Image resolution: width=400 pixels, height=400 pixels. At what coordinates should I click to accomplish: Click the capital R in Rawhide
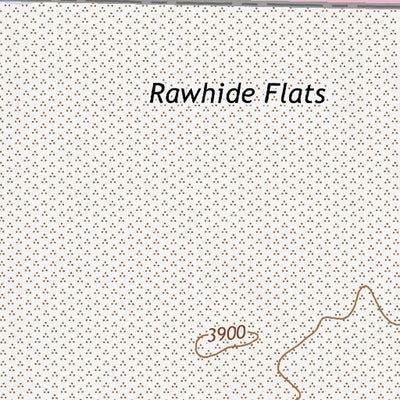coord(158,94)
